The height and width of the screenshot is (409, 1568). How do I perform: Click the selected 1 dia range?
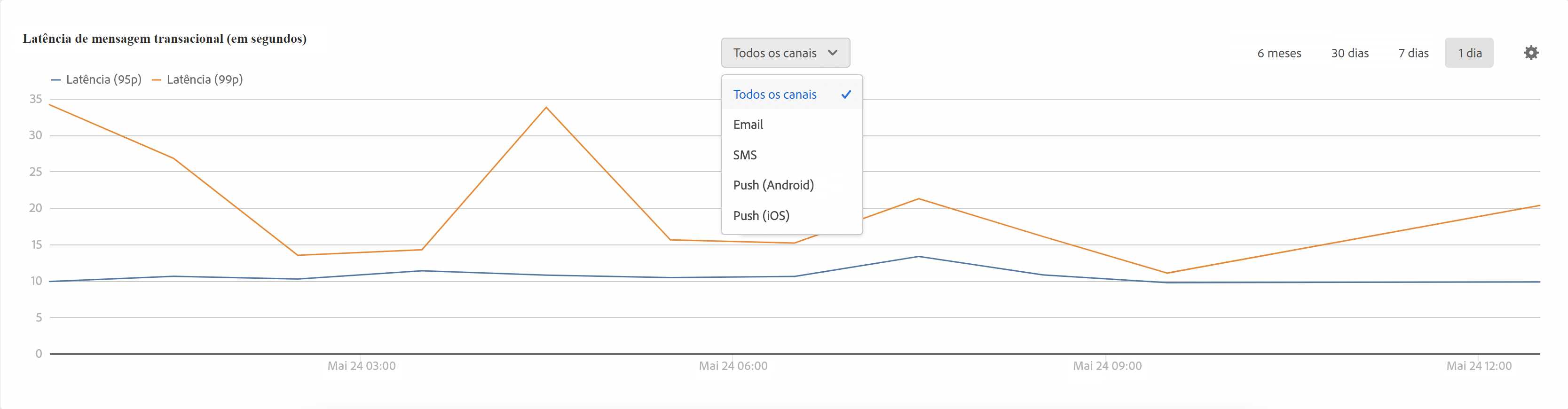[1469, 53]
